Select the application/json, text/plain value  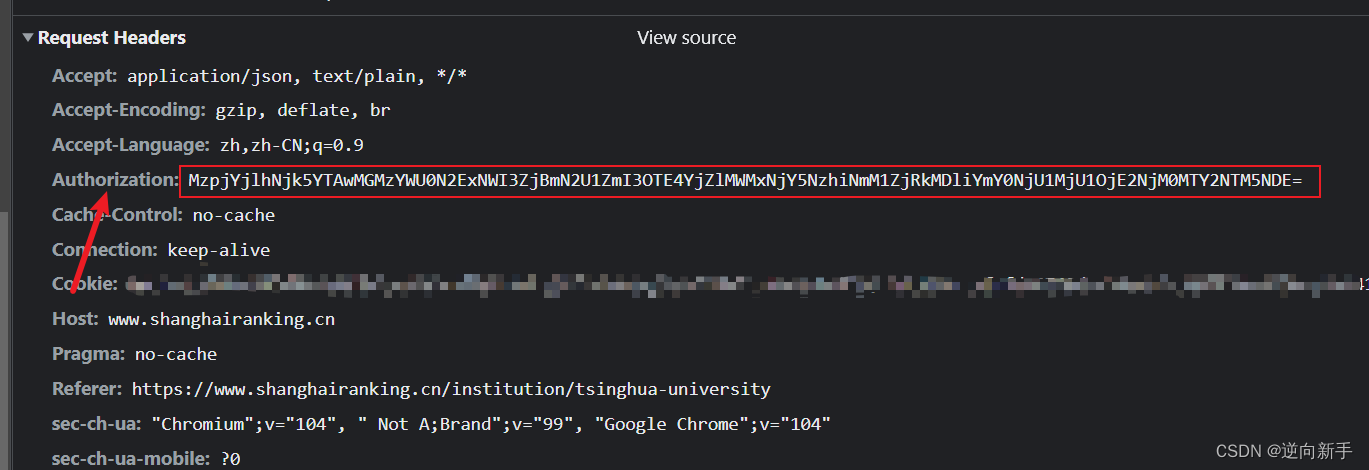(x=298, y=76)
